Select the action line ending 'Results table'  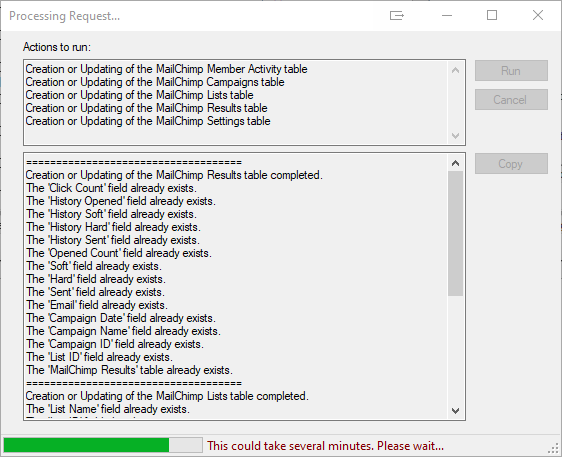(x=146, y=108)
